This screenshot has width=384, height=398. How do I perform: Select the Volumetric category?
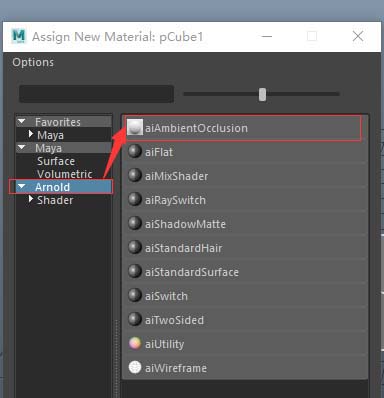[65, 174]
